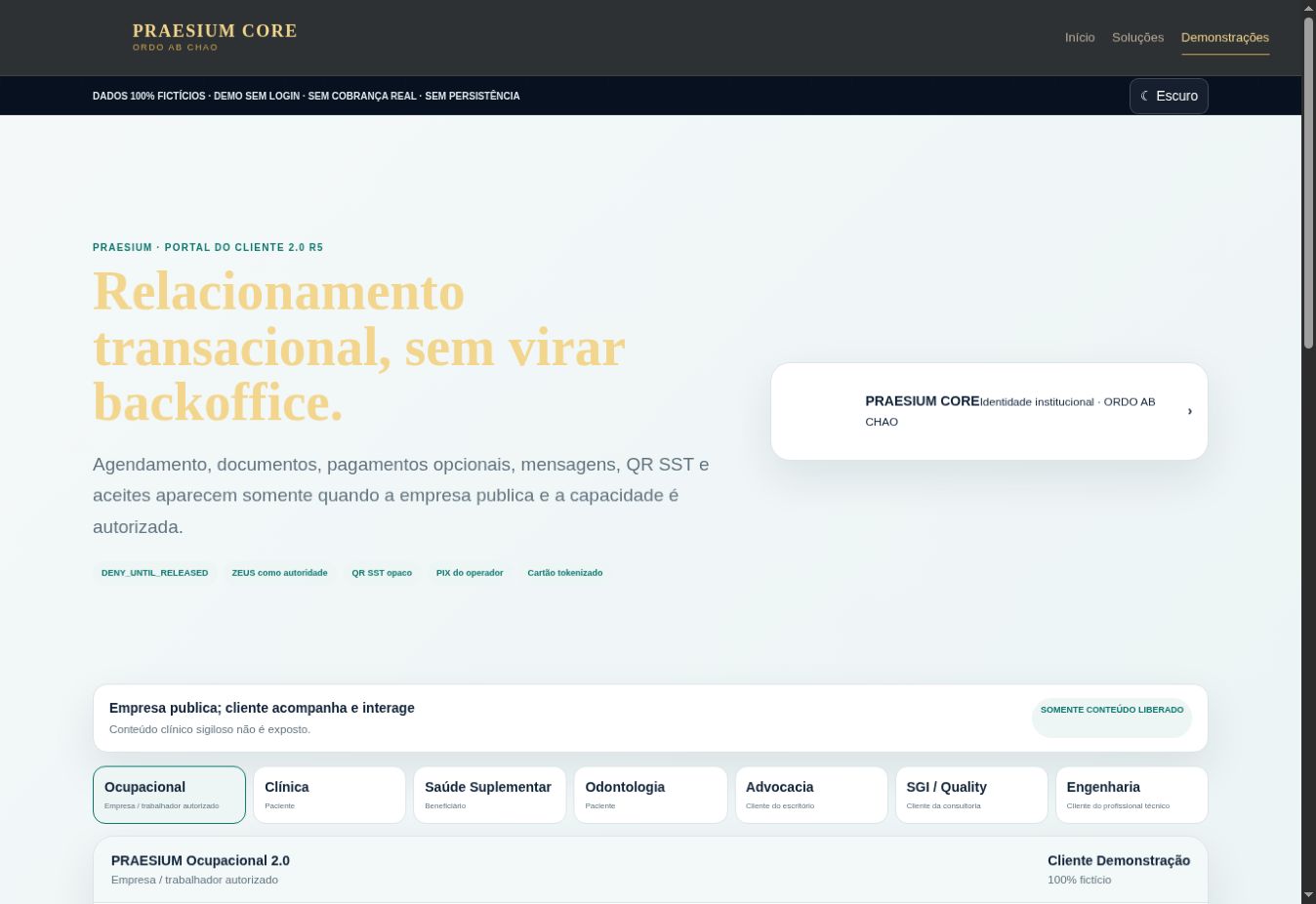1316x904 pixels.
Task: Select the Engenharia tab
Action: (1131, 795)
